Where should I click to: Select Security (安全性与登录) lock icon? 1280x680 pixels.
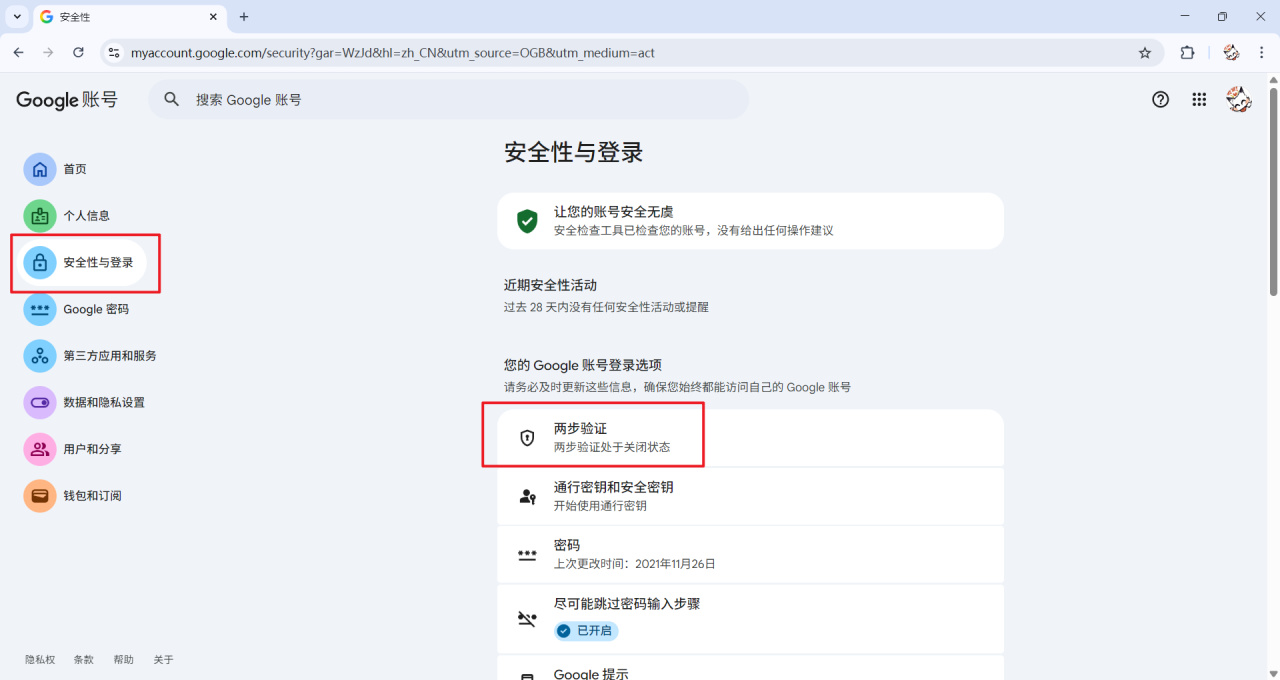pos(40,263)
